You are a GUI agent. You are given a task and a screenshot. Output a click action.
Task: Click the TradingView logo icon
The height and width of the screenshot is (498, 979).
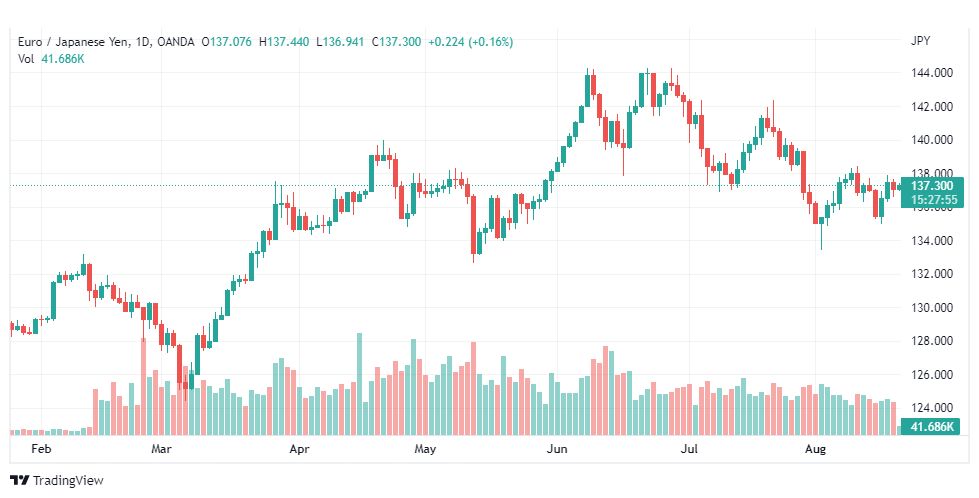click(20, 481)
